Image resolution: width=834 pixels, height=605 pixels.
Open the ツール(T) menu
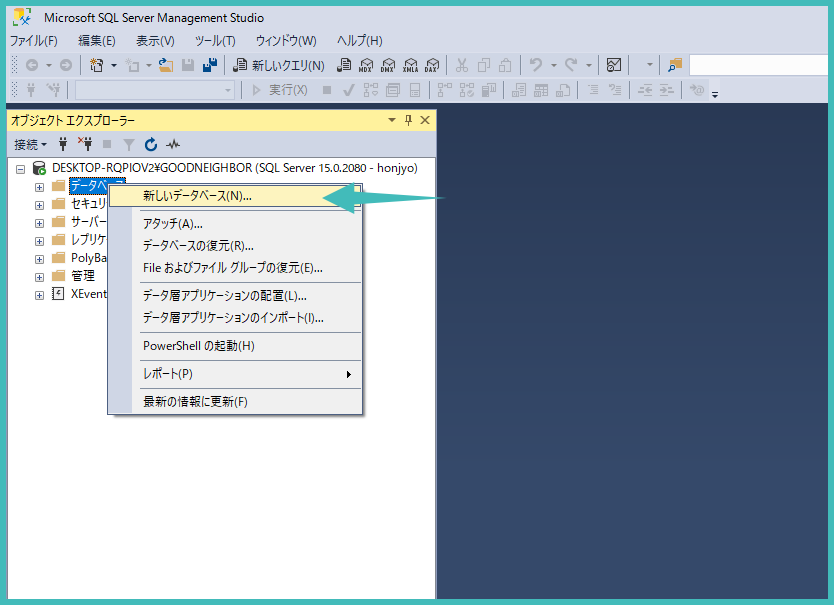pyautogui.click(x=215, y=40)
